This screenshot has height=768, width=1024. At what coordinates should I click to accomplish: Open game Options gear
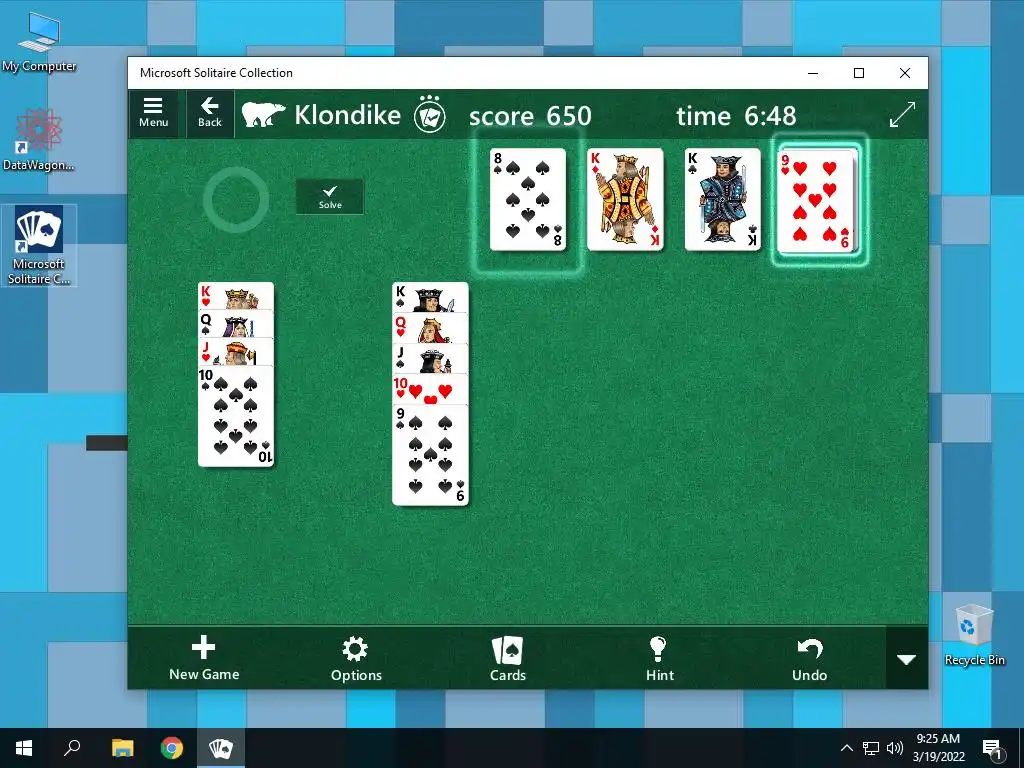click(x=356, y=658)
